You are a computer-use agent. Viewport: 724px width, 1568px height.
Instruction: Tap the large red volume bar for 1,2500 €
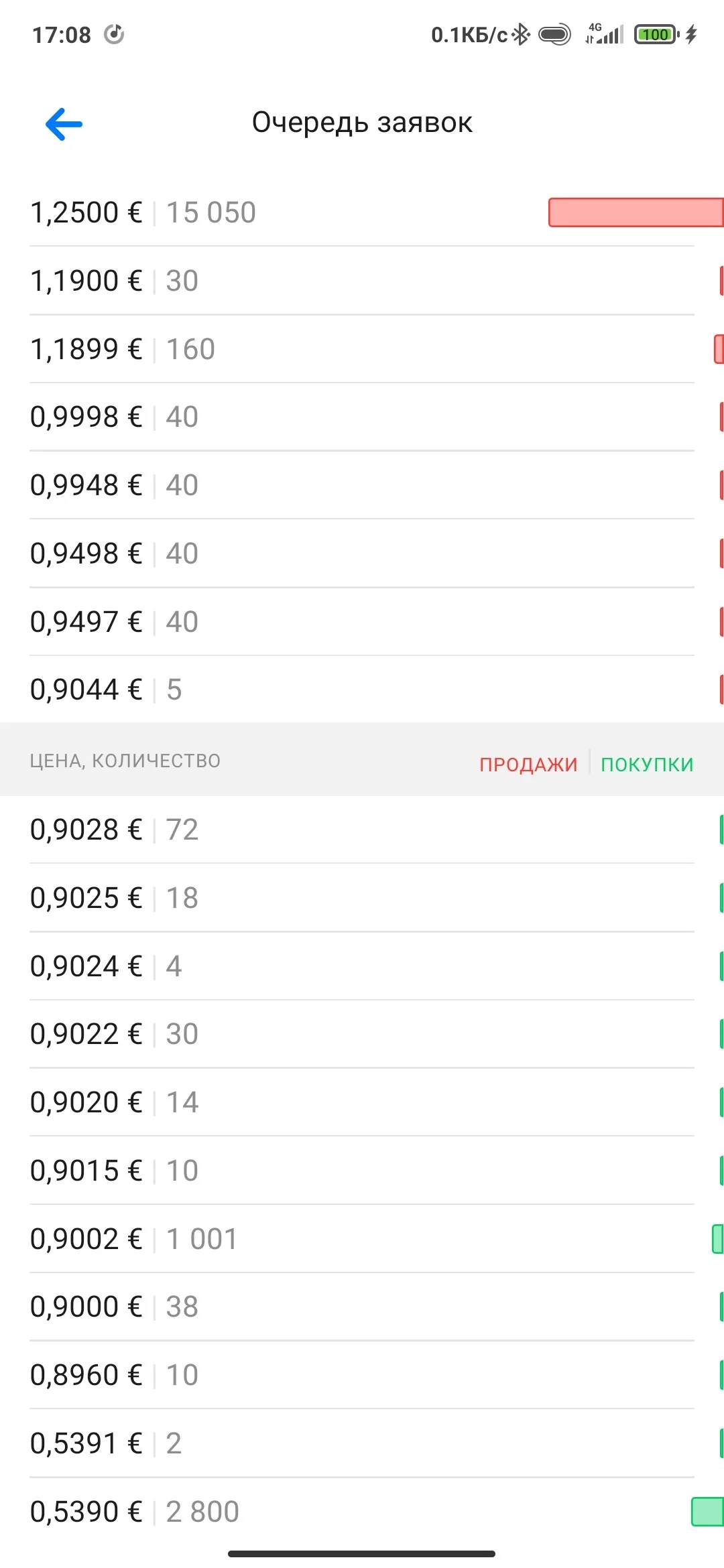click(x=636, y=212)
